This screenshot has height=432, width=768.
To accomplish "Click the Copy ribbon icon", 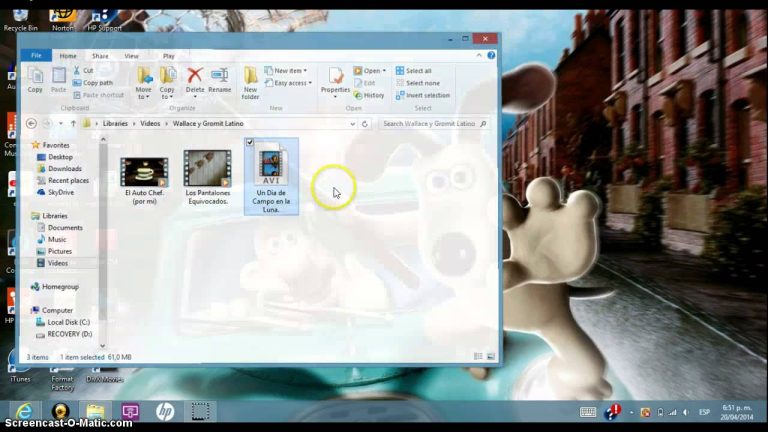I will (35, 80).
